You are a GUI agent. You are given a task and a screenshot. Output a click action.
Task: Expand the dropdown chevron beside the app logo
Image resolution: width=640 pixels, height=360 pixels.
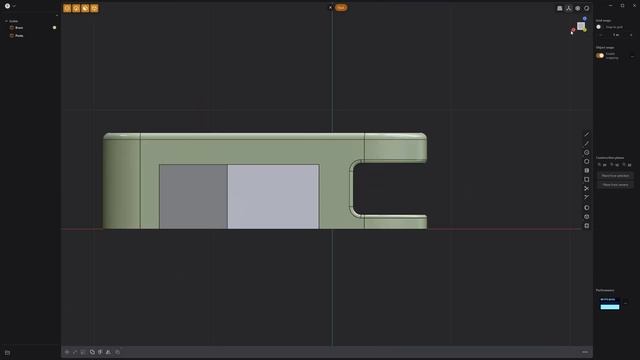pos(14,6)
